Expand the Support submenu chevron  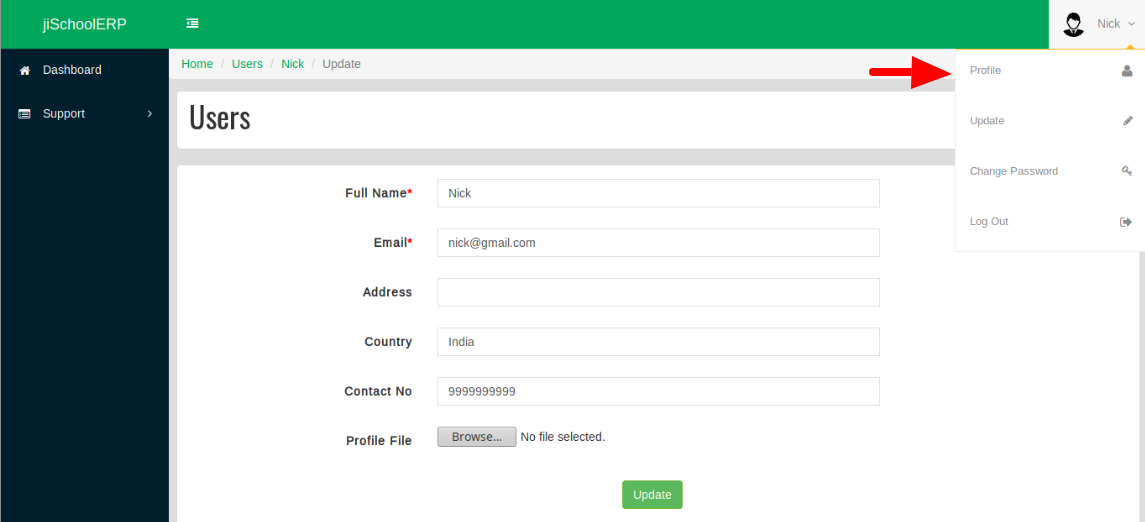[x=150, y=114]
